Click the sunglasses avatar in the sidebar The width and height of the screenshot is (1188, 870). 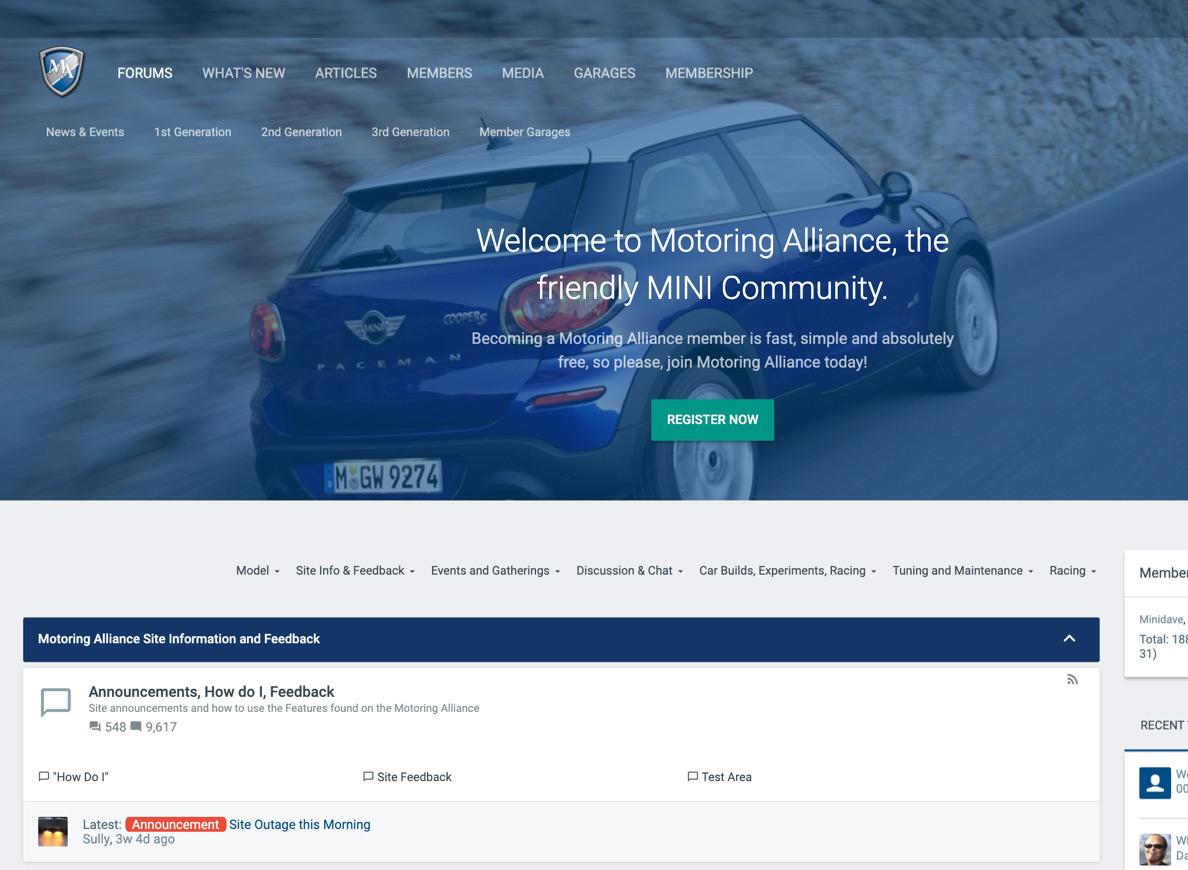click(x=1156, y=849)
